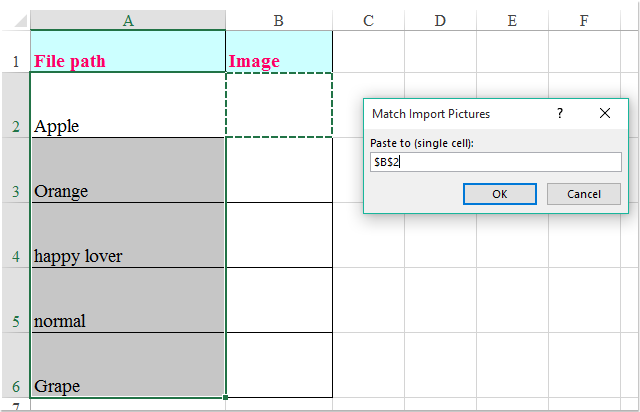Select cell containing Apple
The width and height of the screenshot is (640, 412).
click(x=128, y=105)
